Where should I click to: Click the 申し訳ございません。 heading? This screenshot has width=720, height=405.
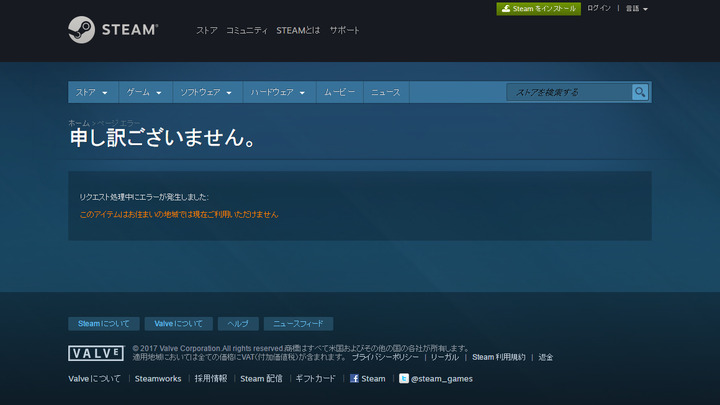tap(163, 137)
